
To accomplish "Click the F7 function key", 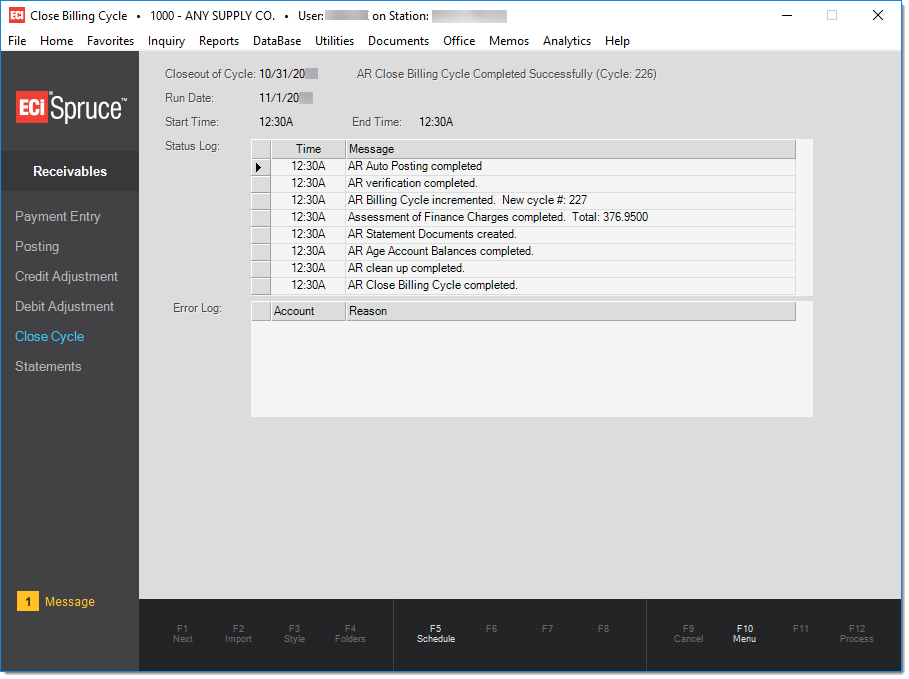I will tap(547, 629).
